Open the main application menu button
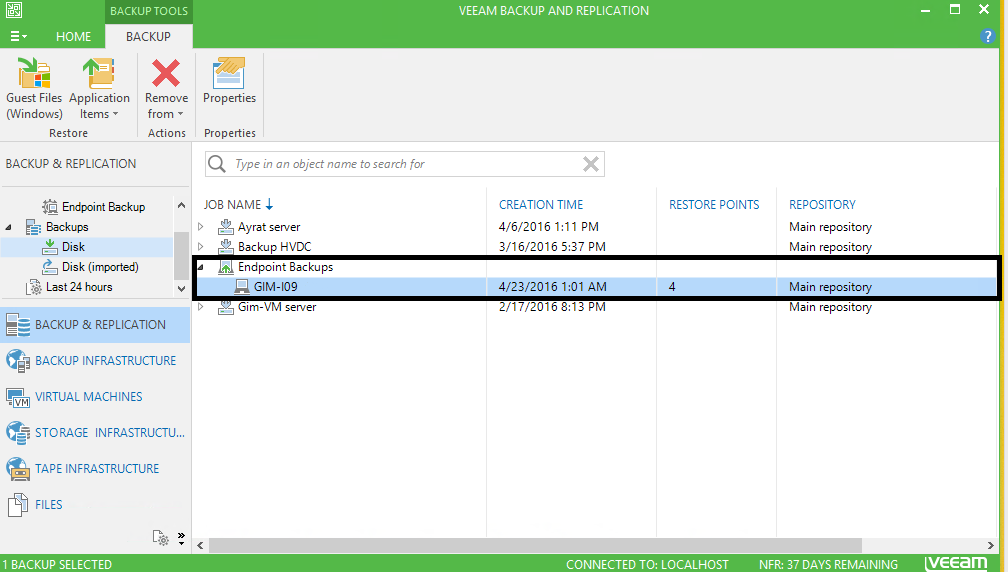The image size is (1008, 572). coord(18,37)
